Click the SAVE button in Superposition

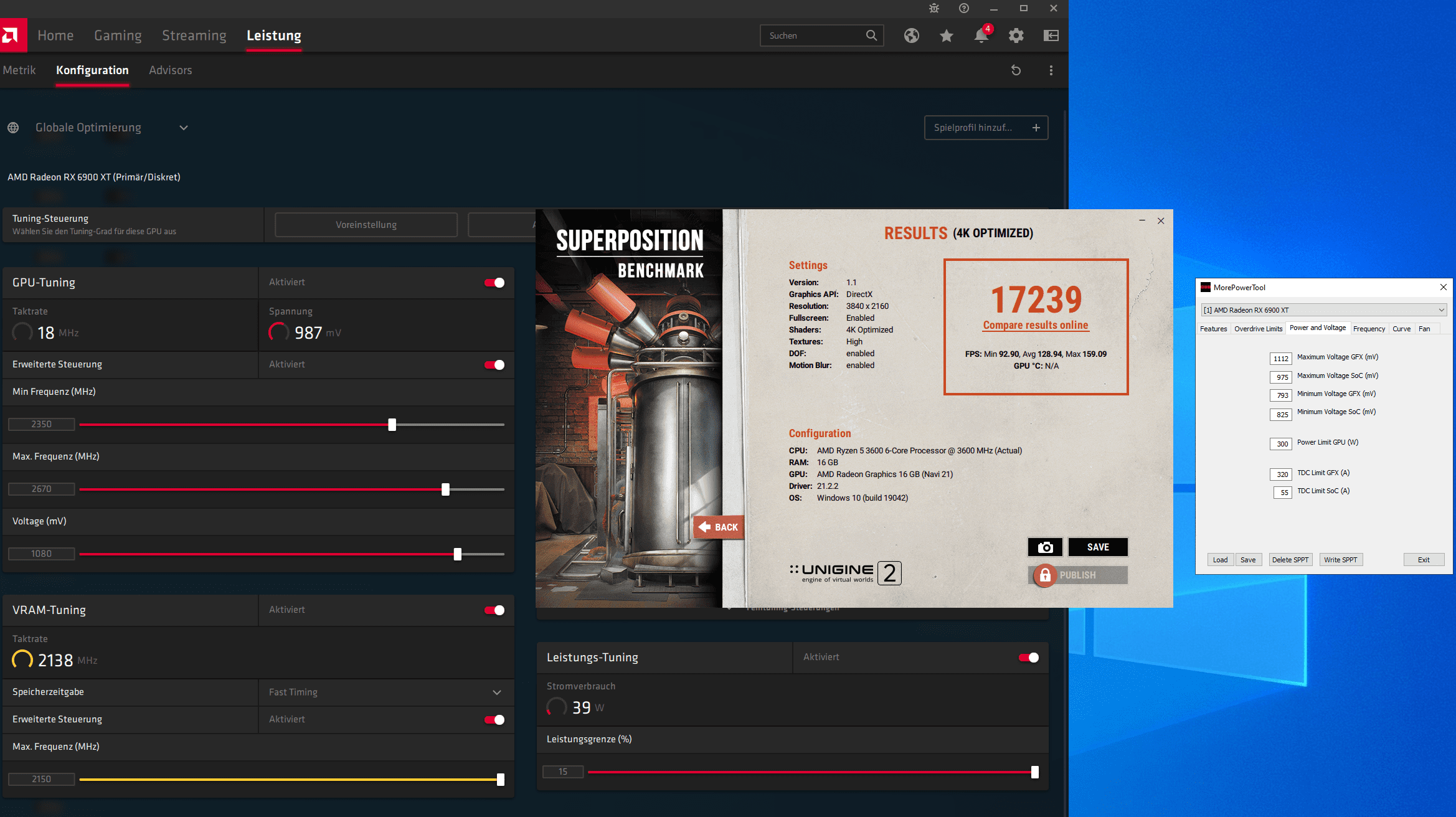pyautogui.click(x=1098, y=547)
